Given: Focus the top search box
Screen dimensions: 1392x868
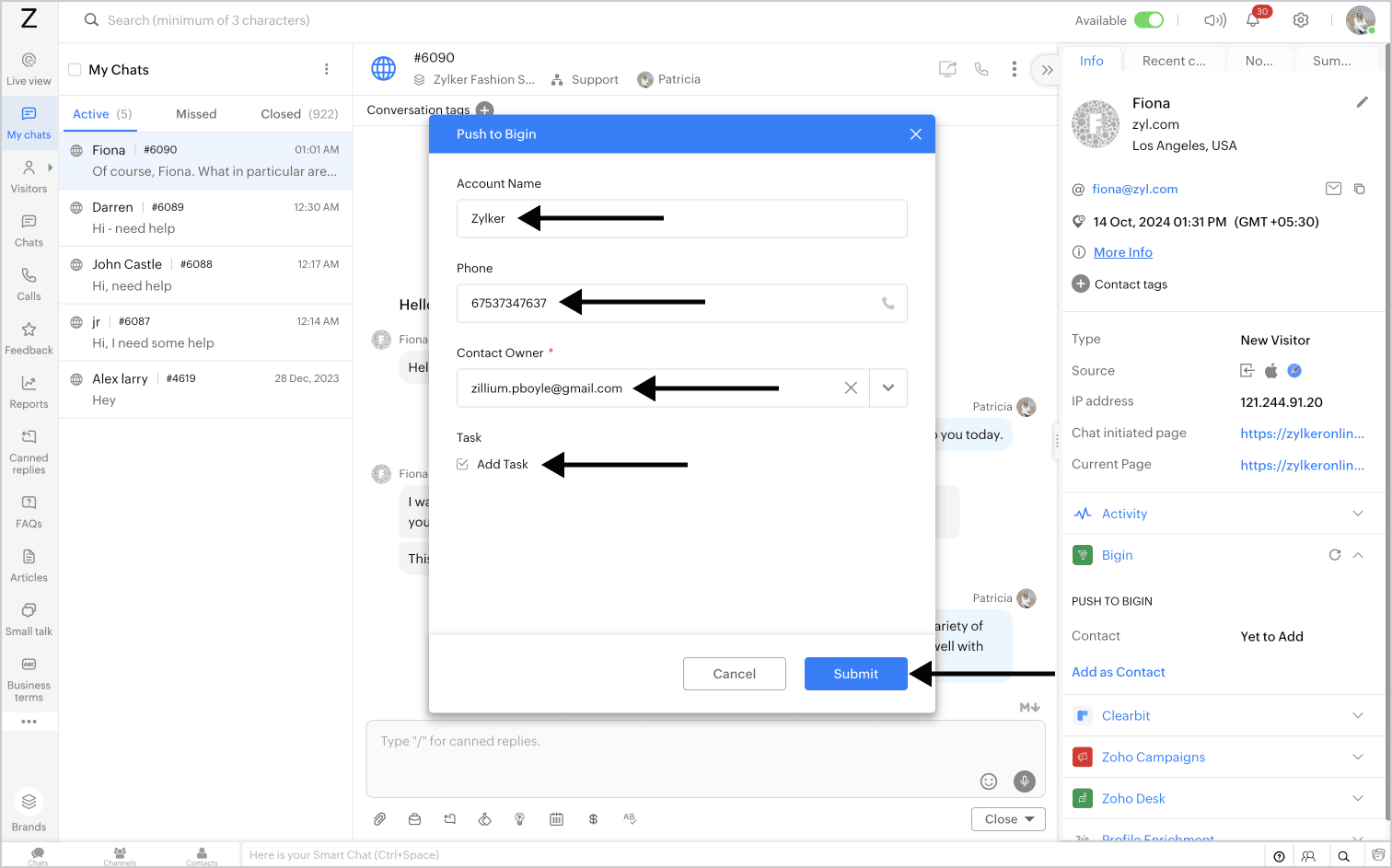Looking at the screenshot, I should pyautogui.click(x=209, y=20).
